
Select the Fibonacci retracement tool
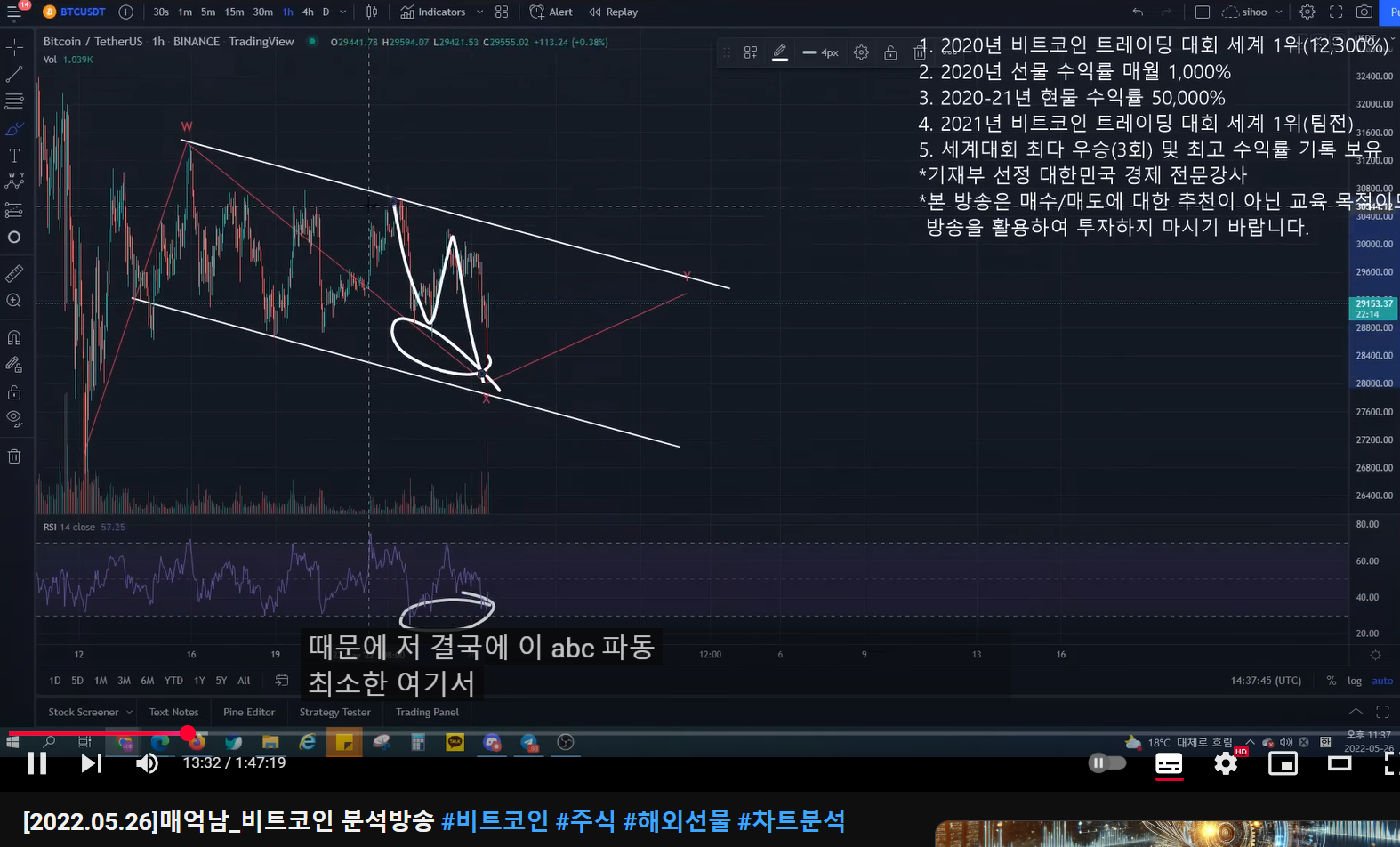point(14,101)
